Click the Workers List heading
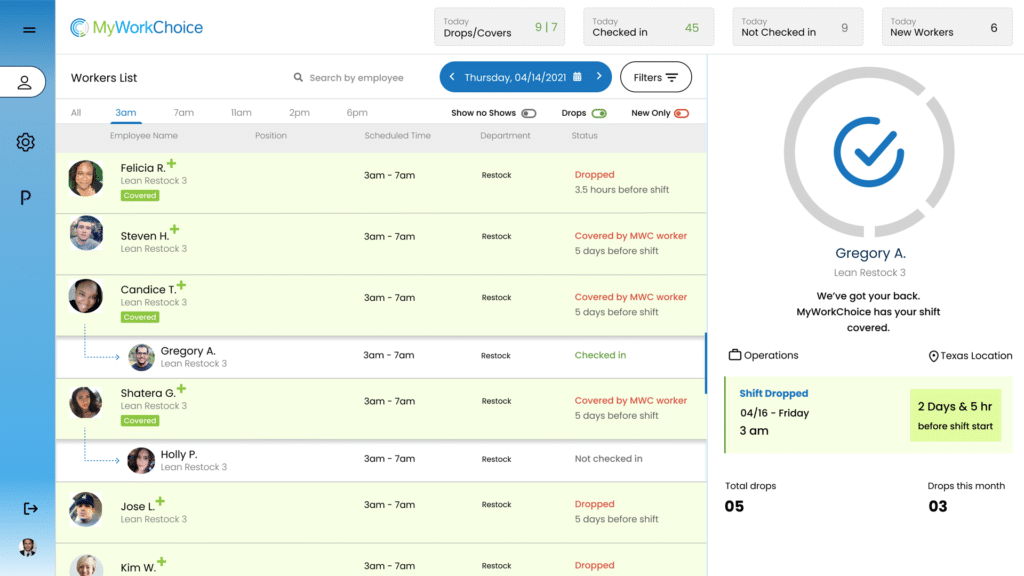The height and width of the screenshot is (576, 1024). [x=104, y=78]
